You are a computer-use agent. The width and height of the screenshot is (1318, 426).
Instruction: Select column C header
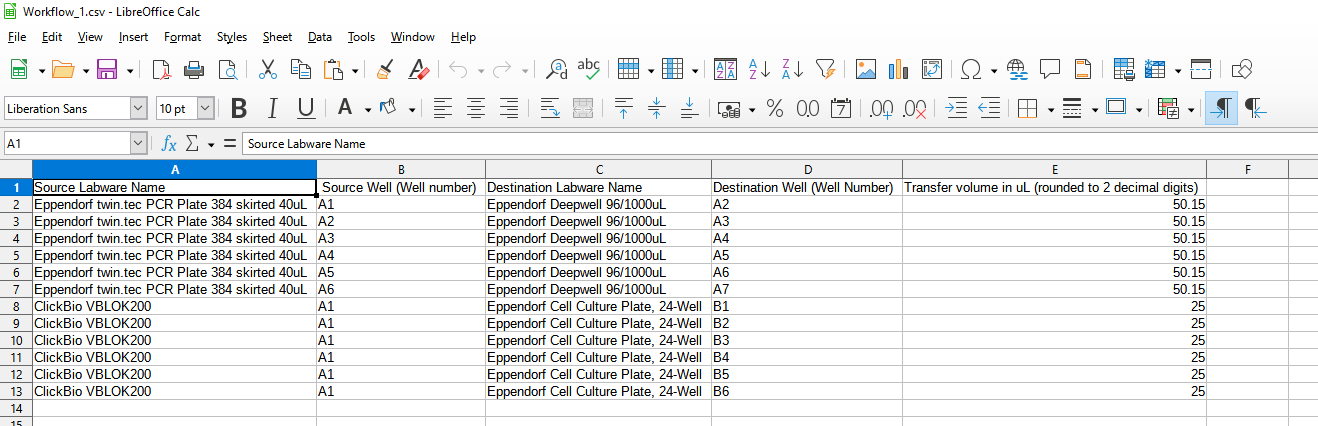pyautogui.click(x=599, y=170)
